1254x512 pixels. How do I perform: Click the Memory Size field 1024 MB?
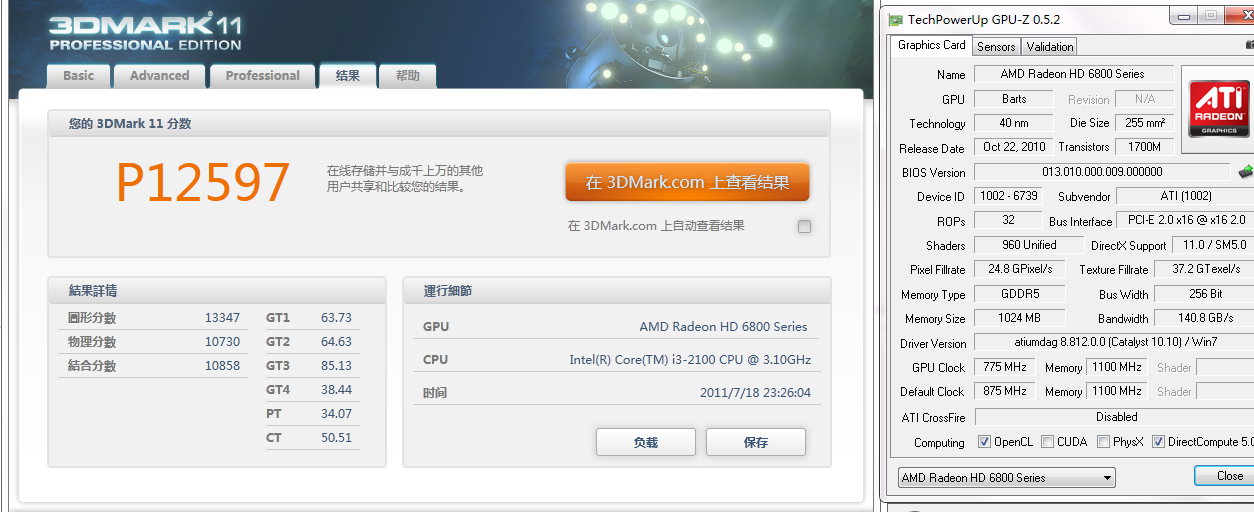[x=1019, y=318]
